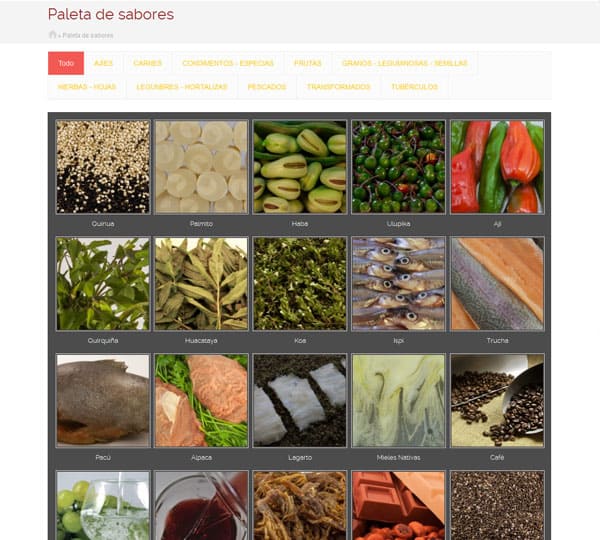Screen dimensions: 600x540
Task: Switch to the FRUTAS tab
Action: [x=308, y=63]
